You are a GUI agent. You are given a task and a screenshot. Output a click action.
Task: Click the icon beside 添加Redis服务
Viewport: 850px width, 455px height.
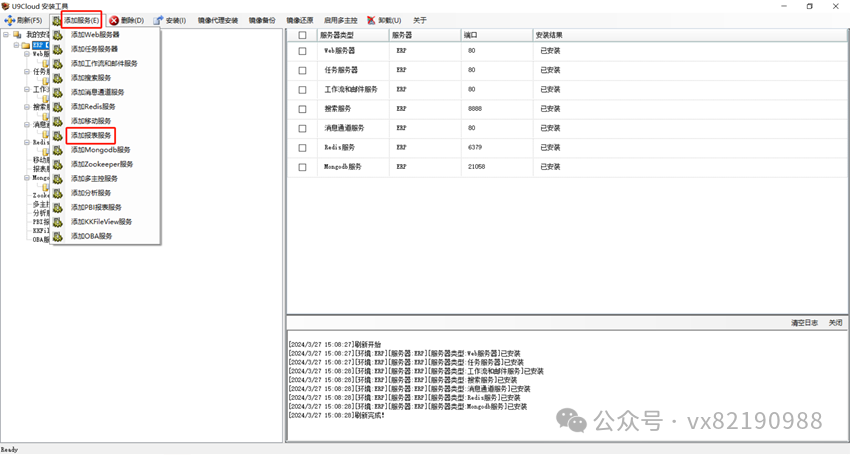[59, 106]
